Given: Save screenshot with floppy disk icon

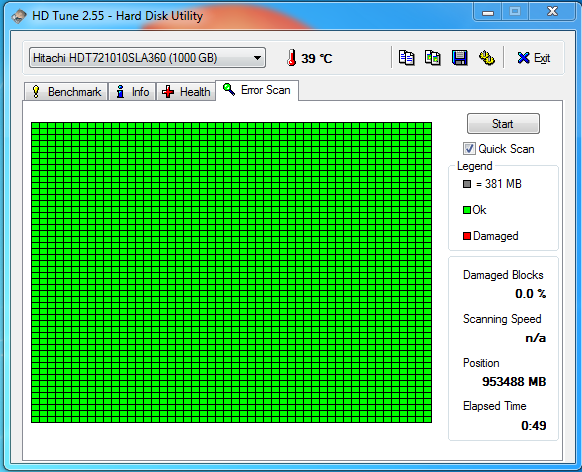Looking at the screenshot, I should 460,58.
